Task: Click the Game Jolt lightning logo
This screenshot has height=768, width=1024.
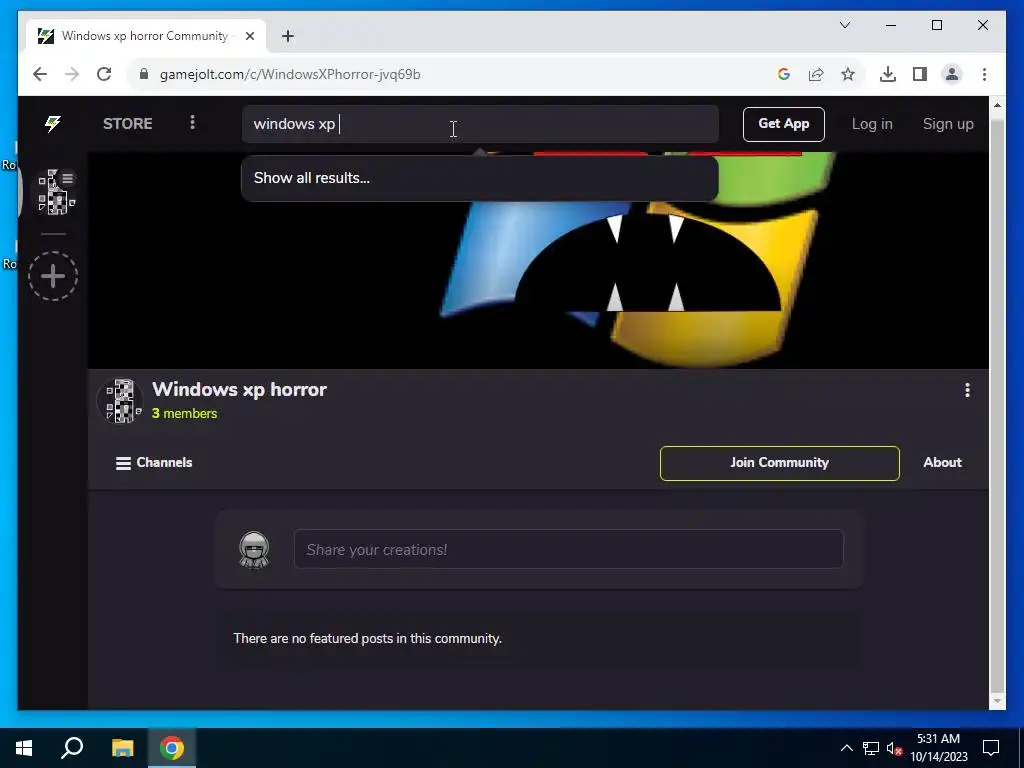Action: (x=53, y=123)
